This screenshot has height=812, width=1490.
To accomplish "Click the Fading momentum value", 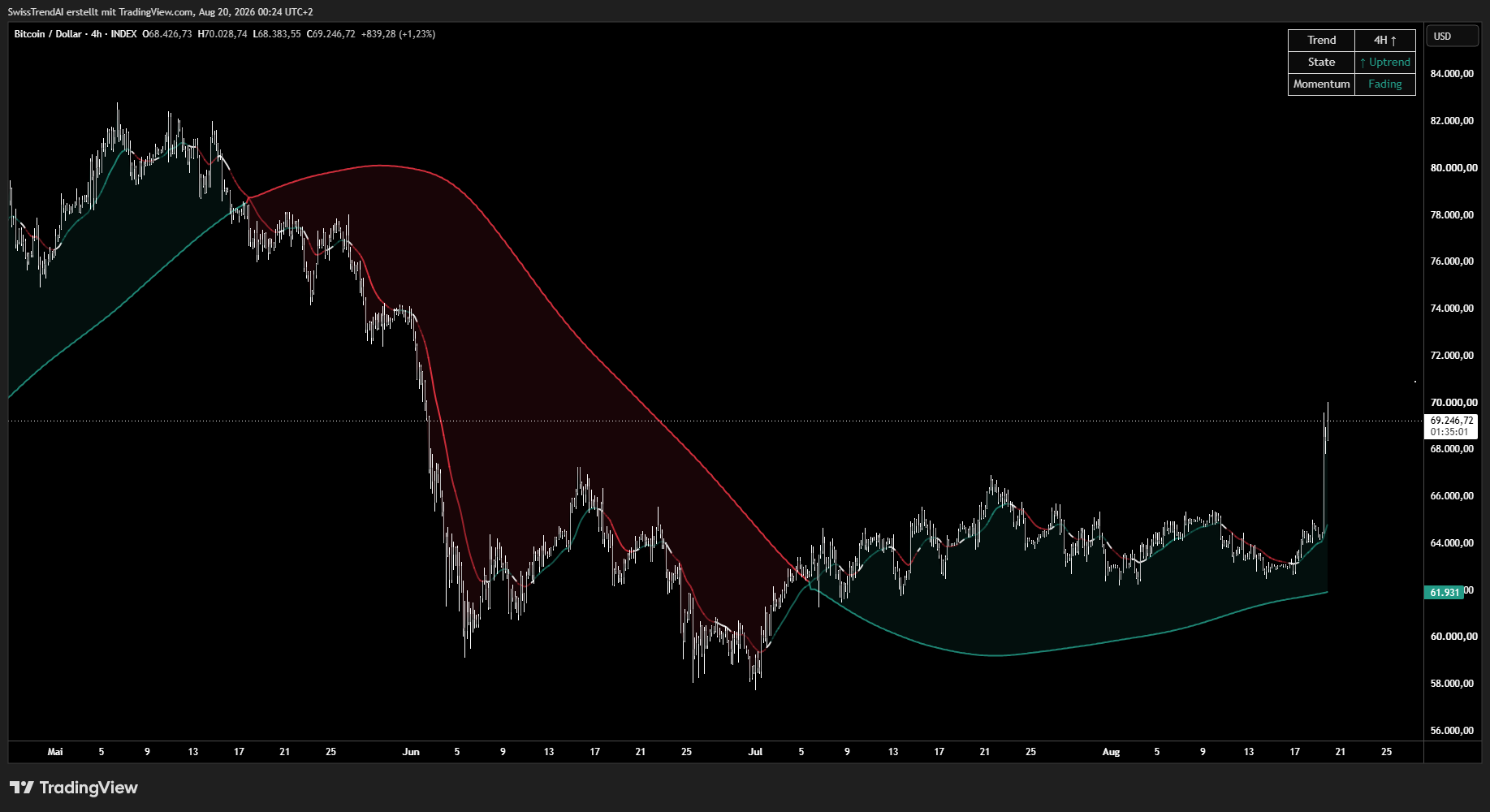I will tap(1385, 84).
